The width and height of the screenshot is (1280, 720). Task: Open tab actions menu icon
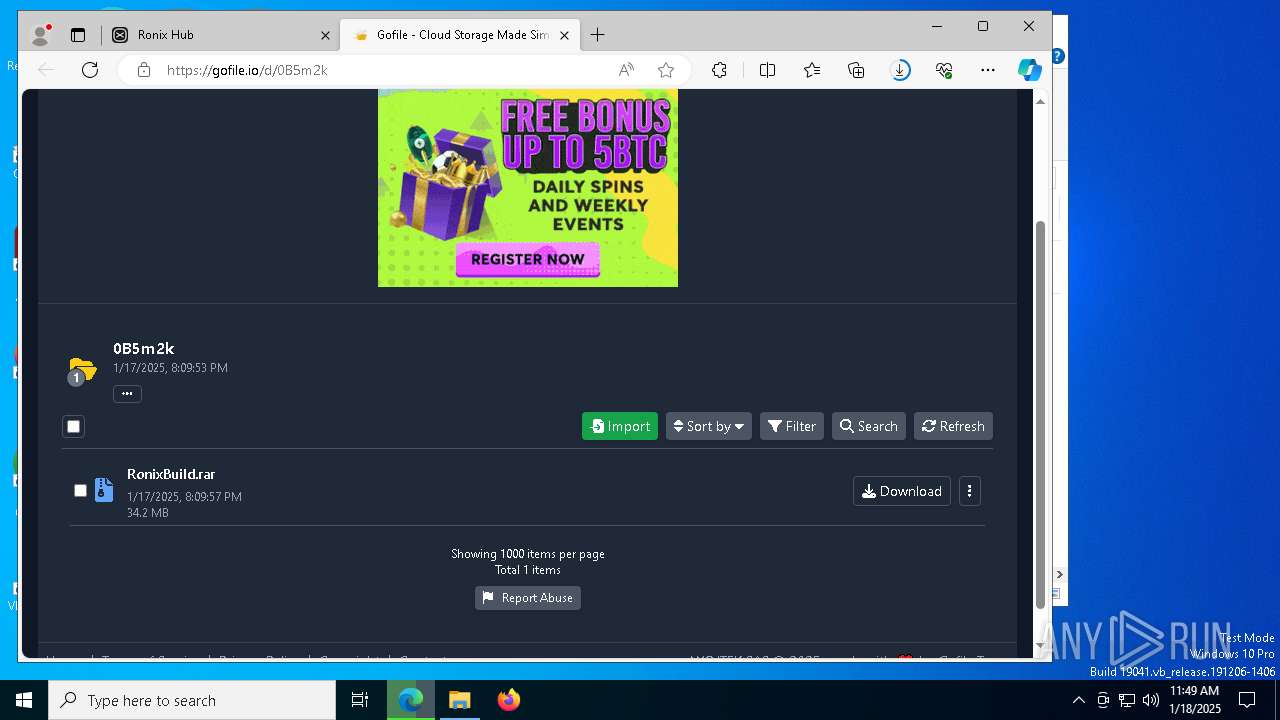tap(78, 35)
